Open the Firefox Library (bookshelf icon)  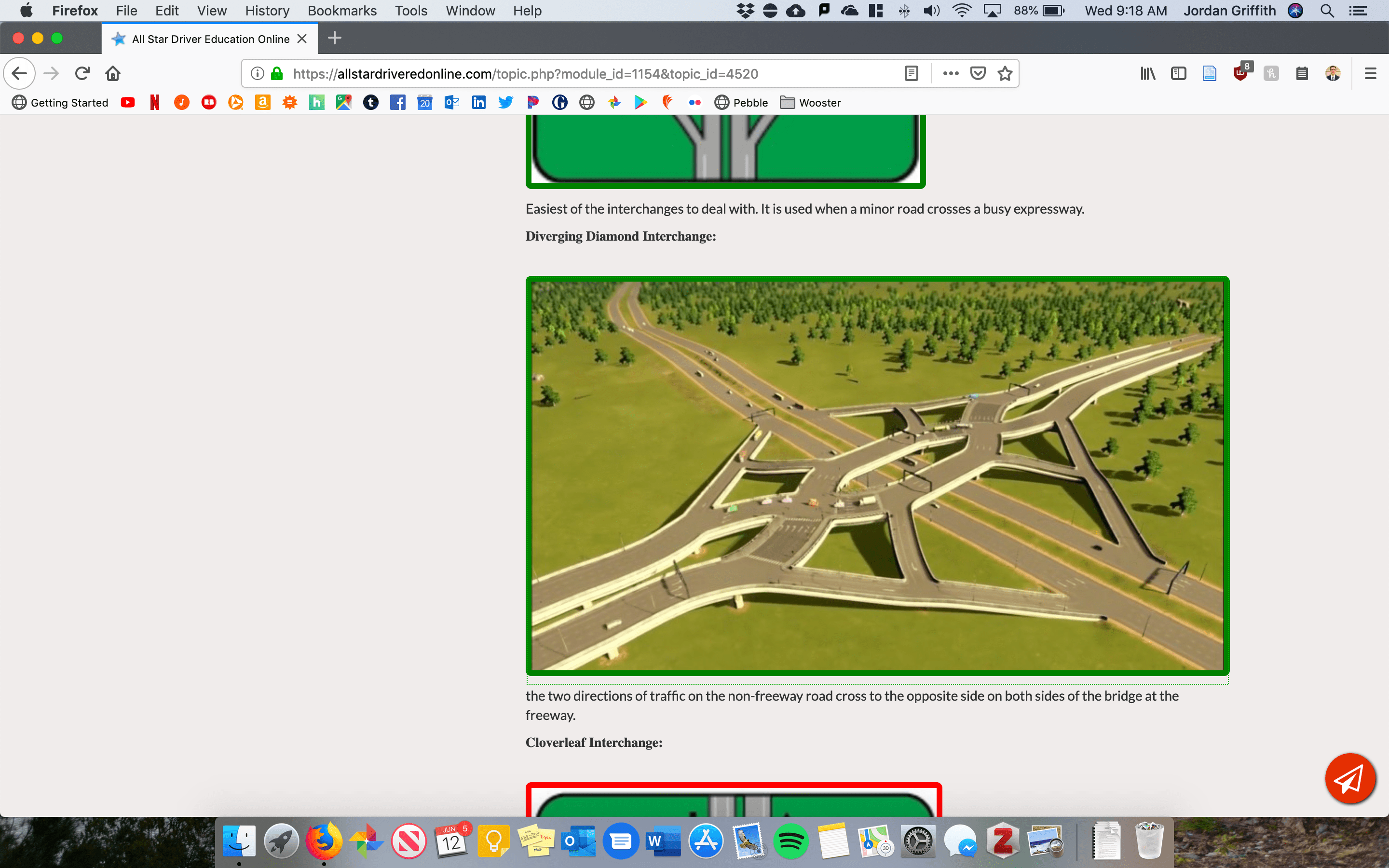(1147, 73)
